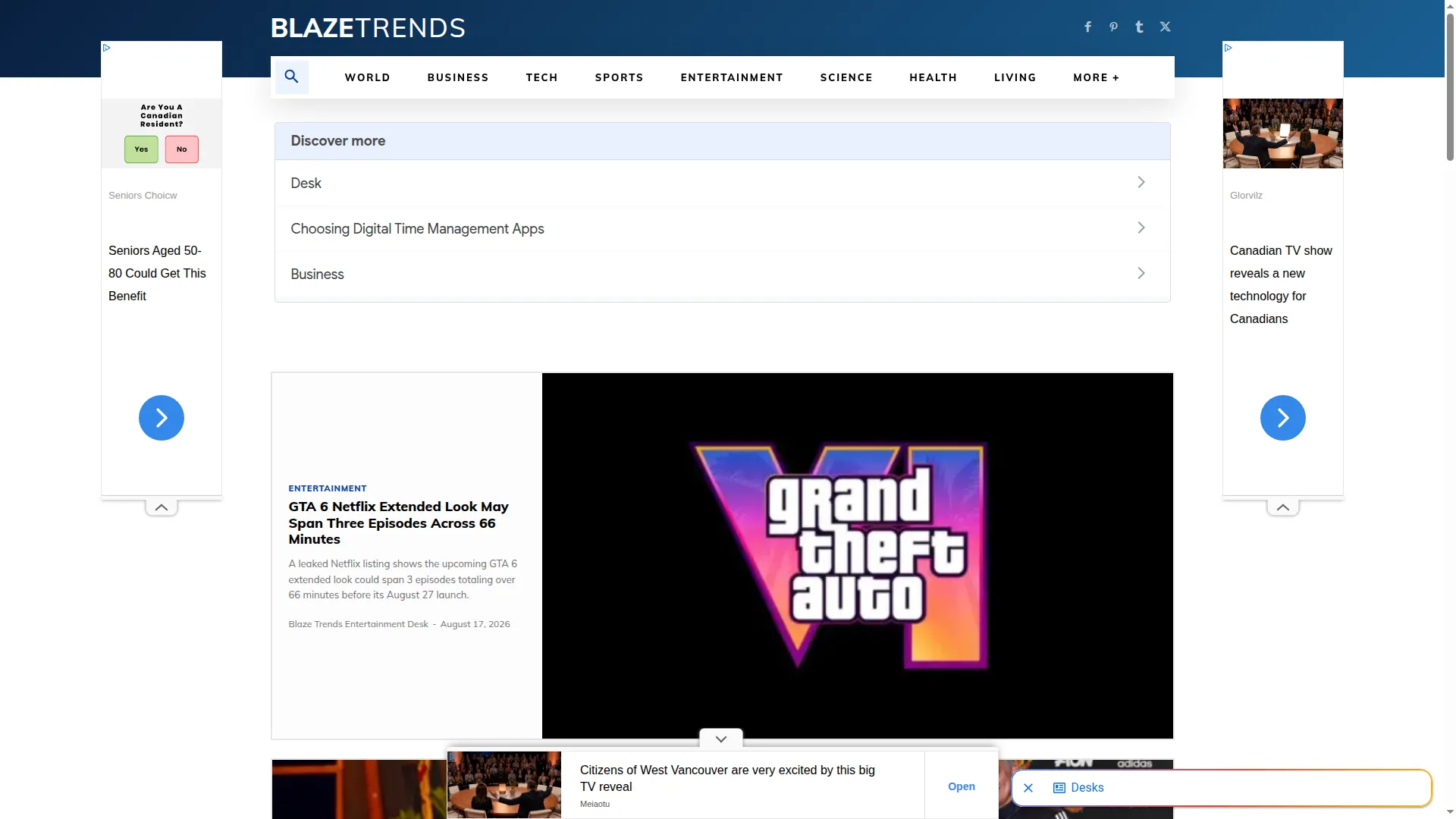Close the Desks suggestion popup
The image size is (1456, 819).
click(1028, 788)
